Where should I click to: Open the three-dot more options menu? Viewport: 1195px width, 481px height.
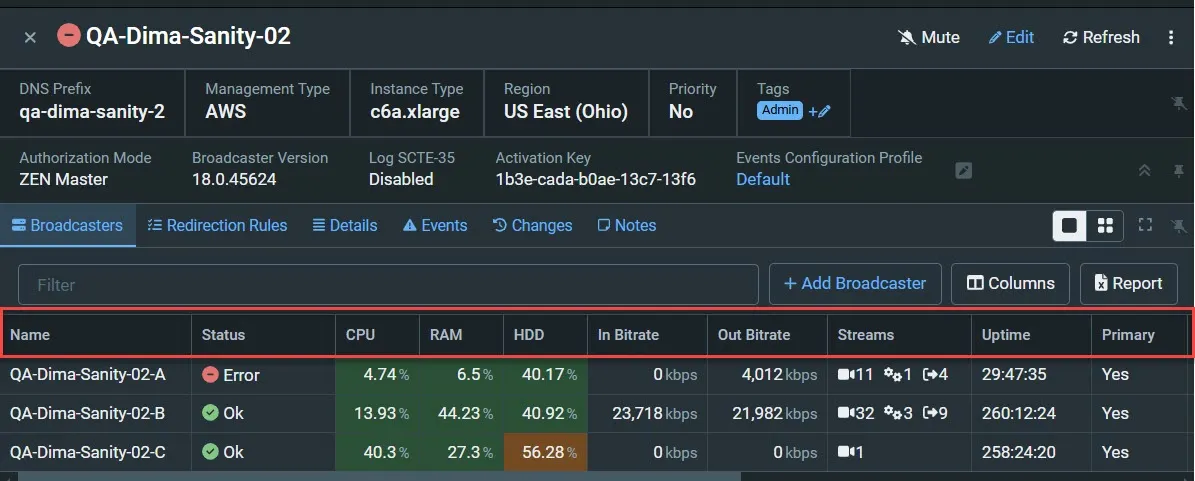(1171, 37)
